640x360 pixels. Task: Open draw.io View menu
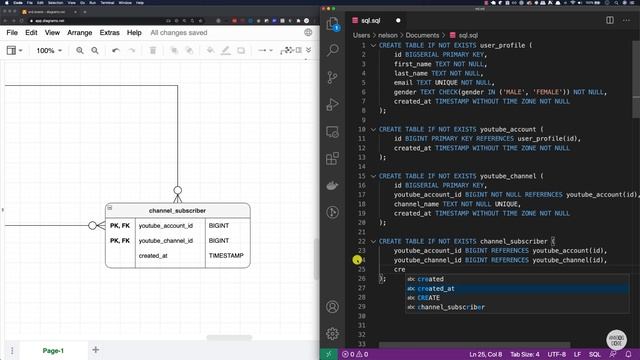click(x=52, y=33)
